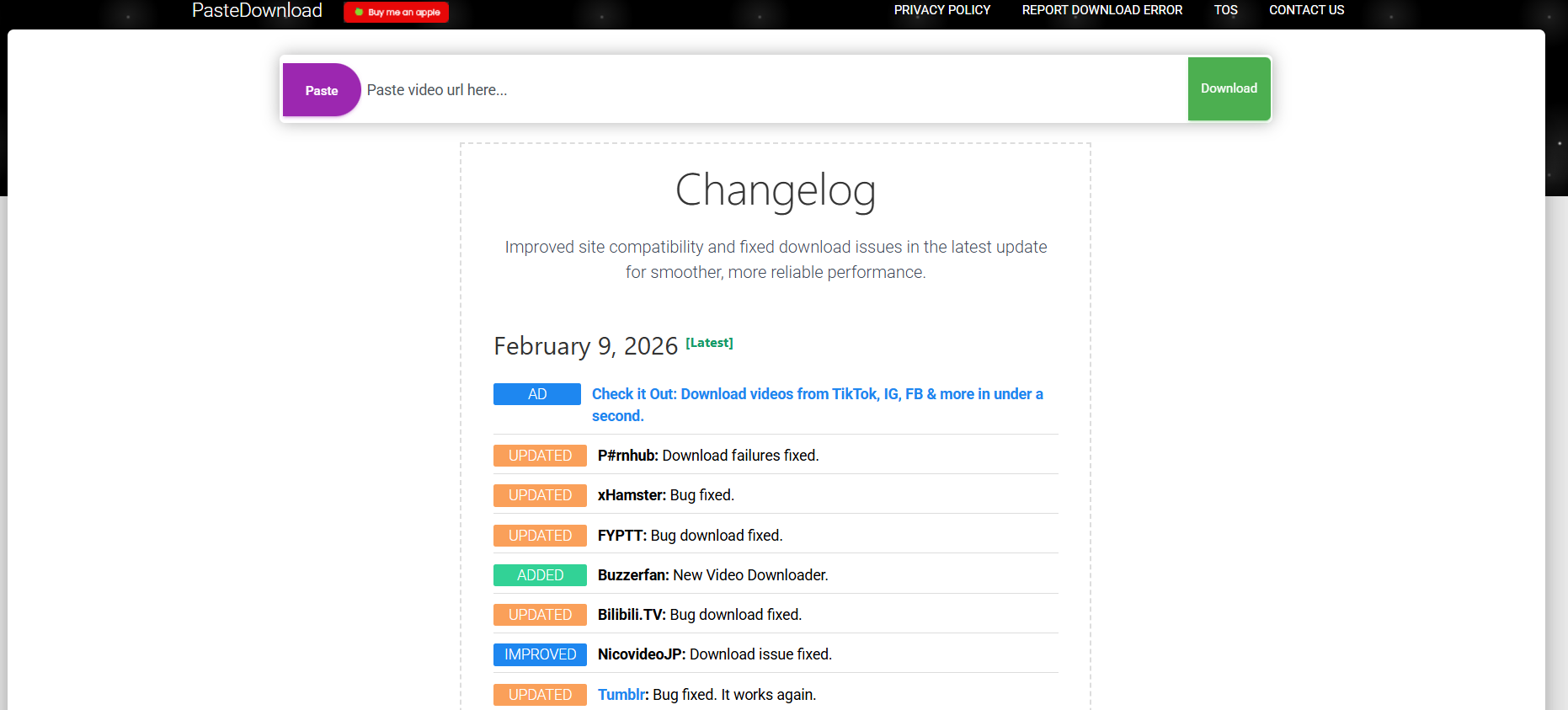The height and width of the screenshot is (710, 1568).
Task: Open the Contact Us page
Action: (x=1306, y=10)
